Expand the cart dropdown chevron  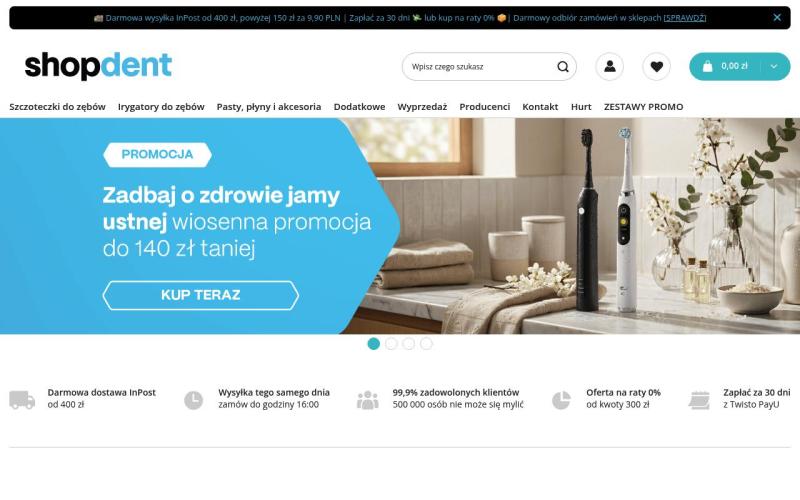(x=774, y=66)
